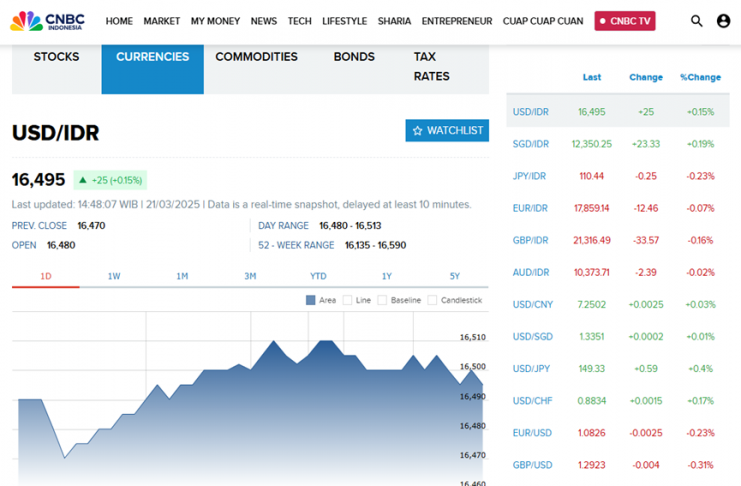Screen dimensions: 741x486
Task: Click the green up-arrow change indicator
Action: click(83, 181)
